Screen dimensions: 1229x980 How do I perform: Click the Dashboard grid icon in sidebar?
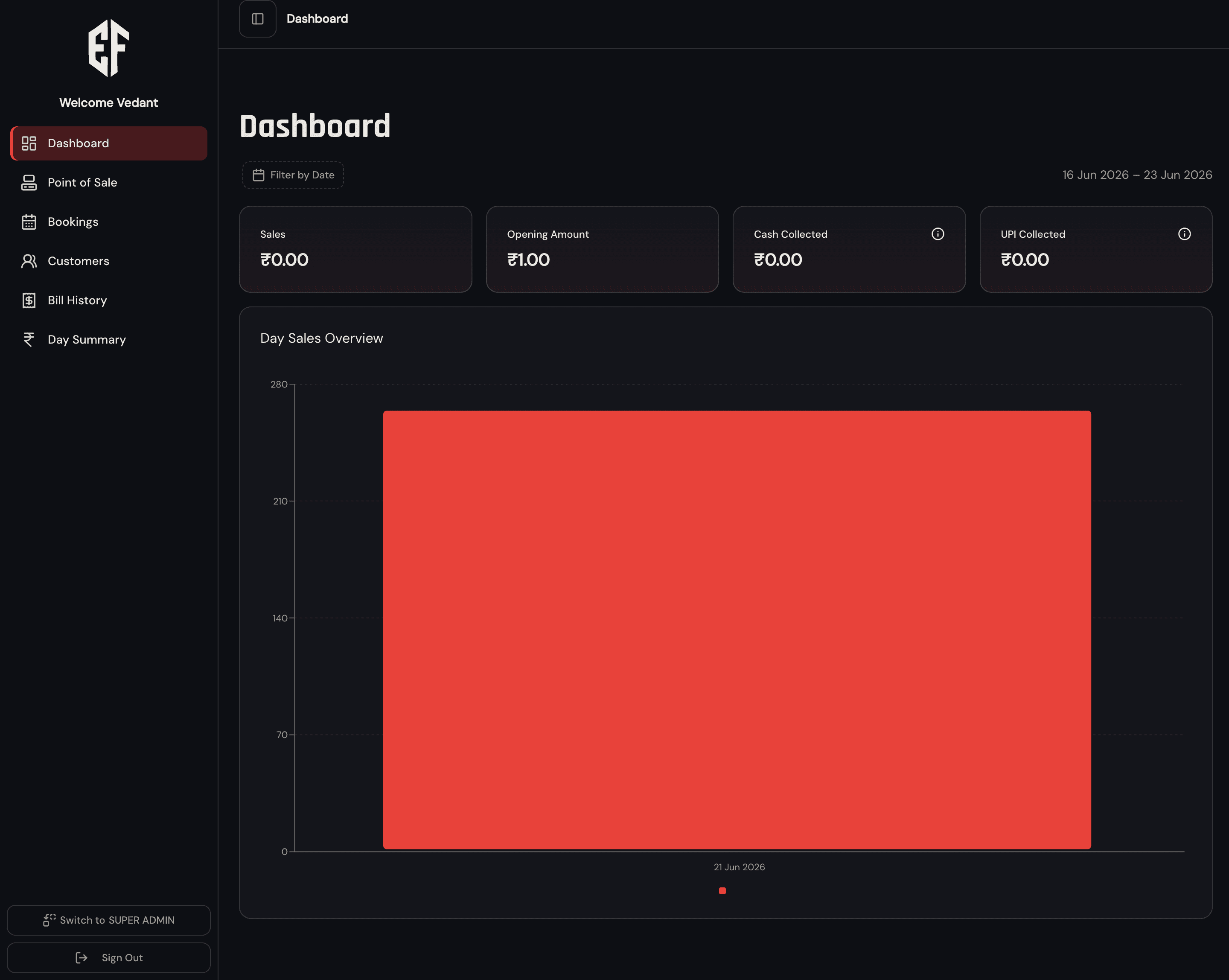pos(29,143)
